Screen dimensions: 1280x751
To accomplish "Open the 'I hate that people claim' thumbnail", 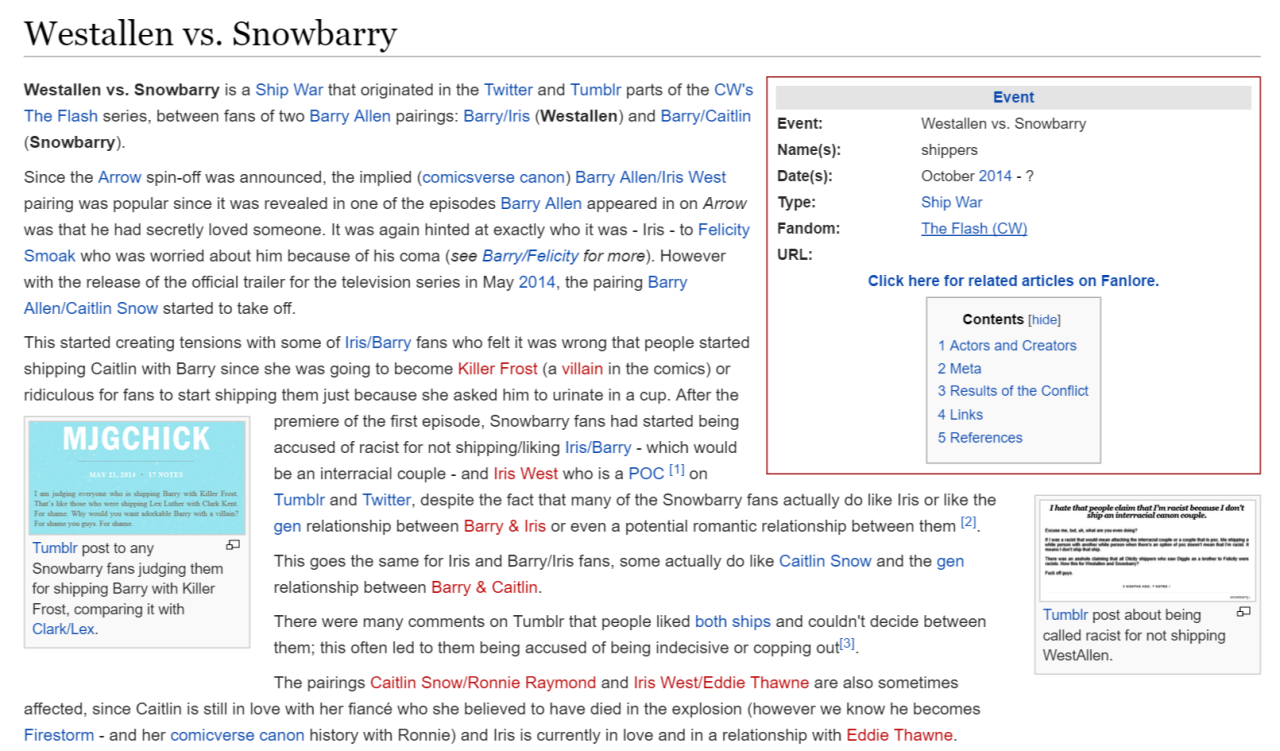I will [x=1147, y=550].
